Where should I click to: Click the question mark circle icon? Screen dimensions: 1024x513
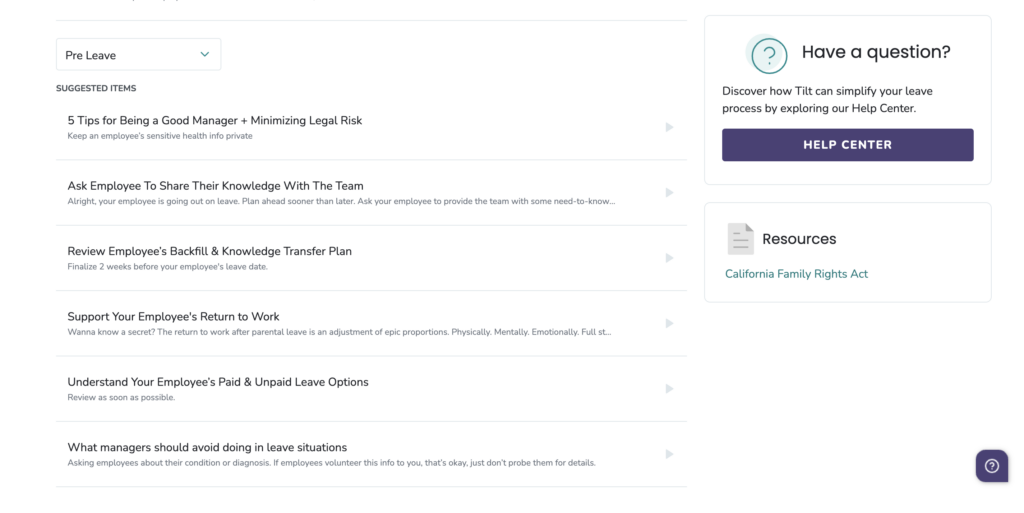[768, 55]
